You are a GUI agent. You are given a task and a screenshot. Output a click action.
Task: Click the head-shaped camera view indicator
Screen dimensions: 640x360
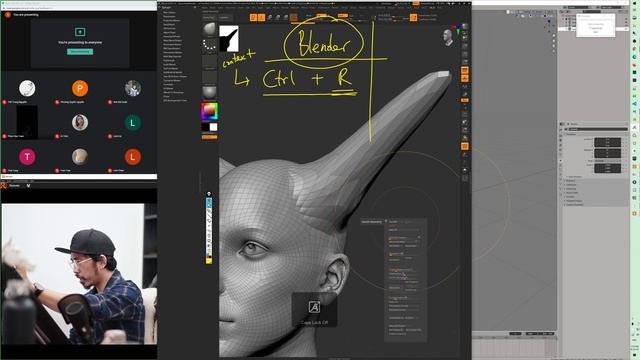[448, 37]
